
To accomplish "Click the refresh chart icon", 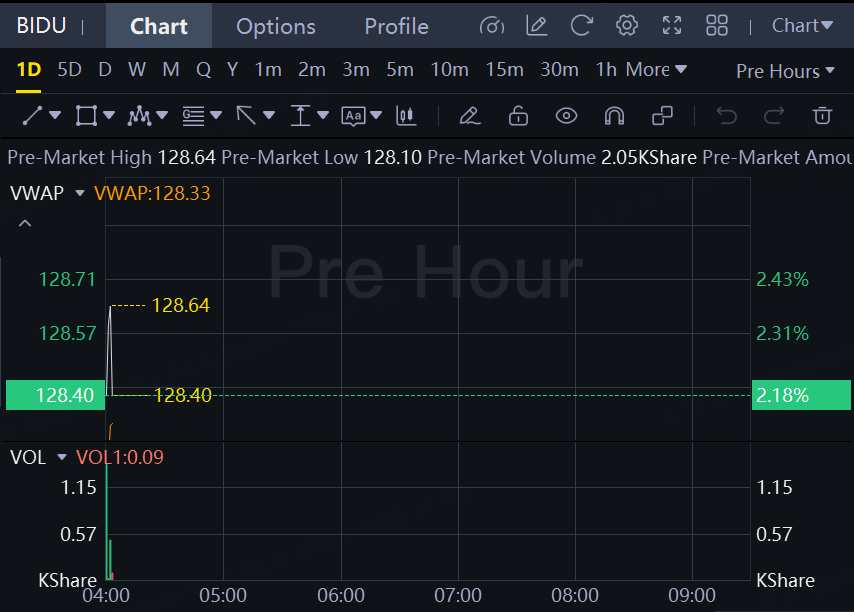I will point(581,26).
